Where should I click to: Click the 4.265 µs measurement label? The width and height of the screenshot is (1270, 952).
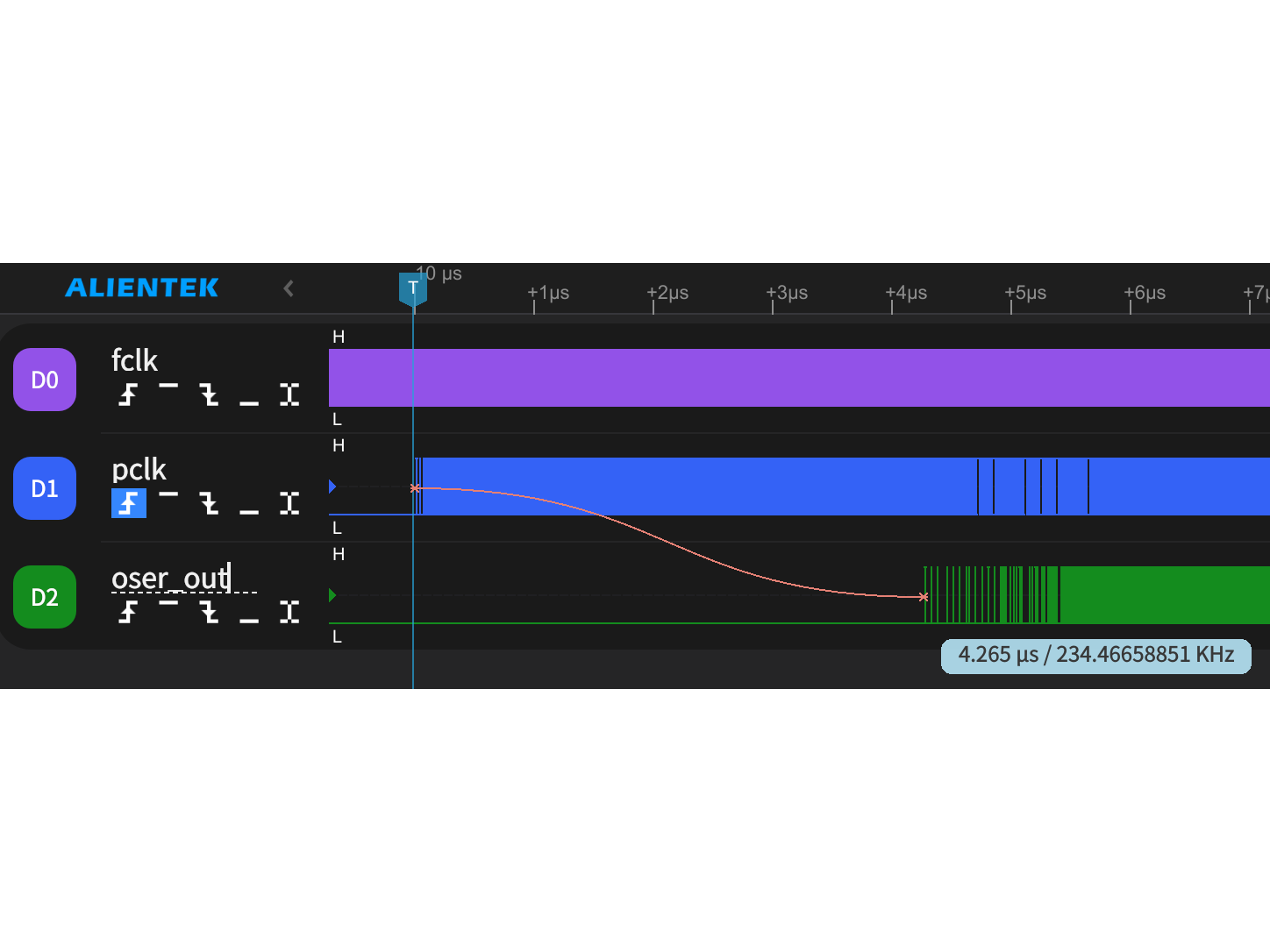coord(1095,656)
